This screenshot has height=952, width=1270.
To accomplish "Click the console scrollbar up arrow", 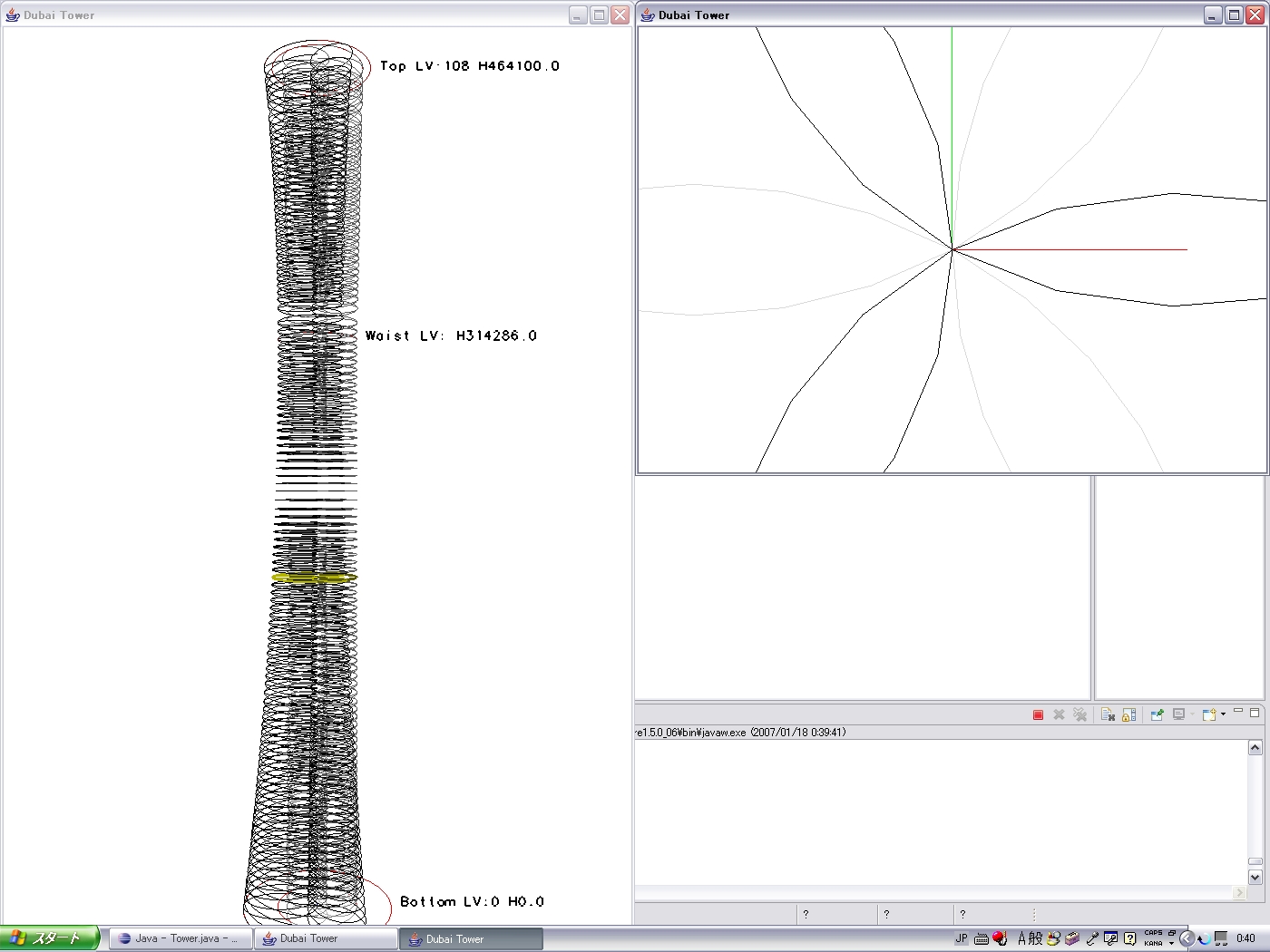I will (1255, 748).
